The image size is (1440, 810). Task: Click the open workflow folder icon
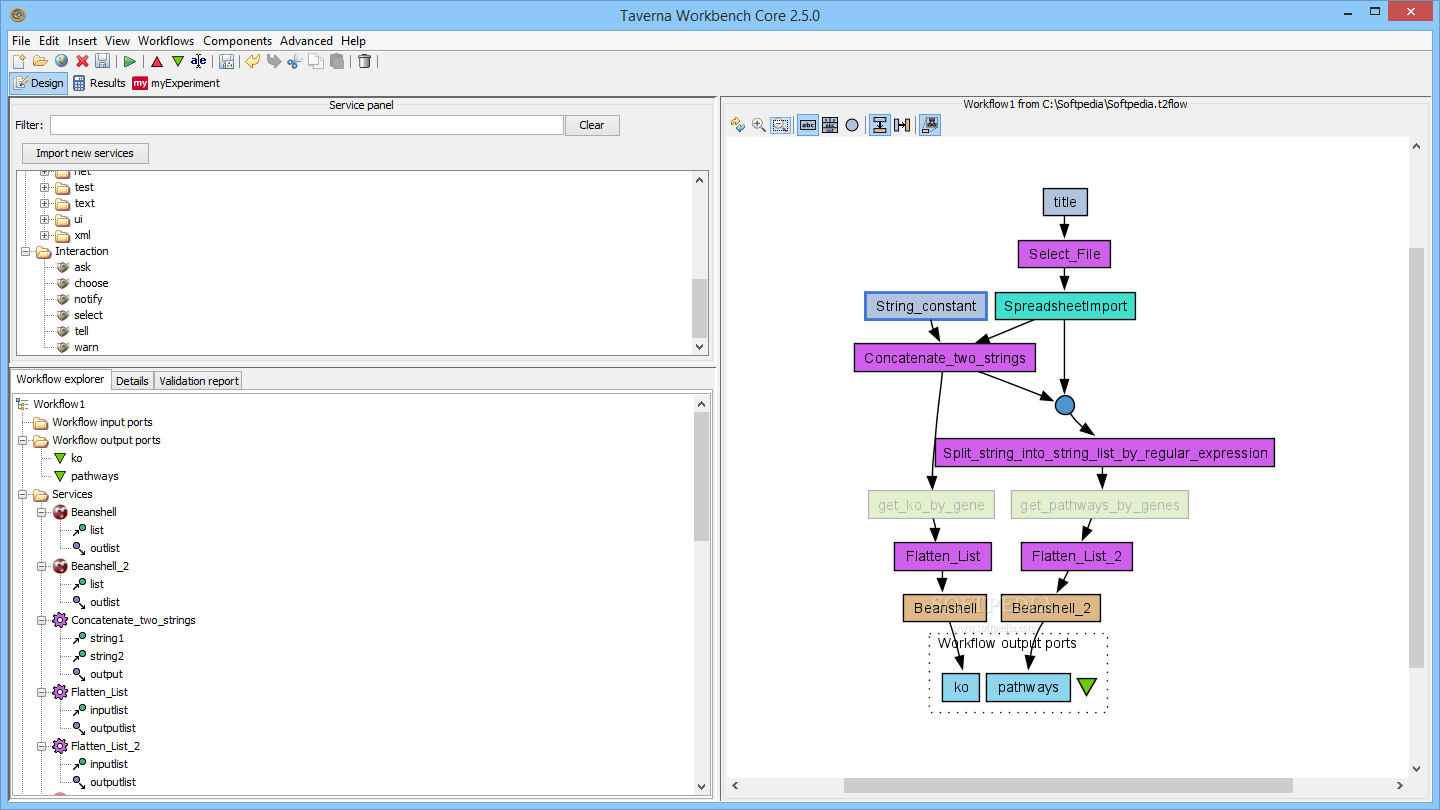(x=40, y=61)
